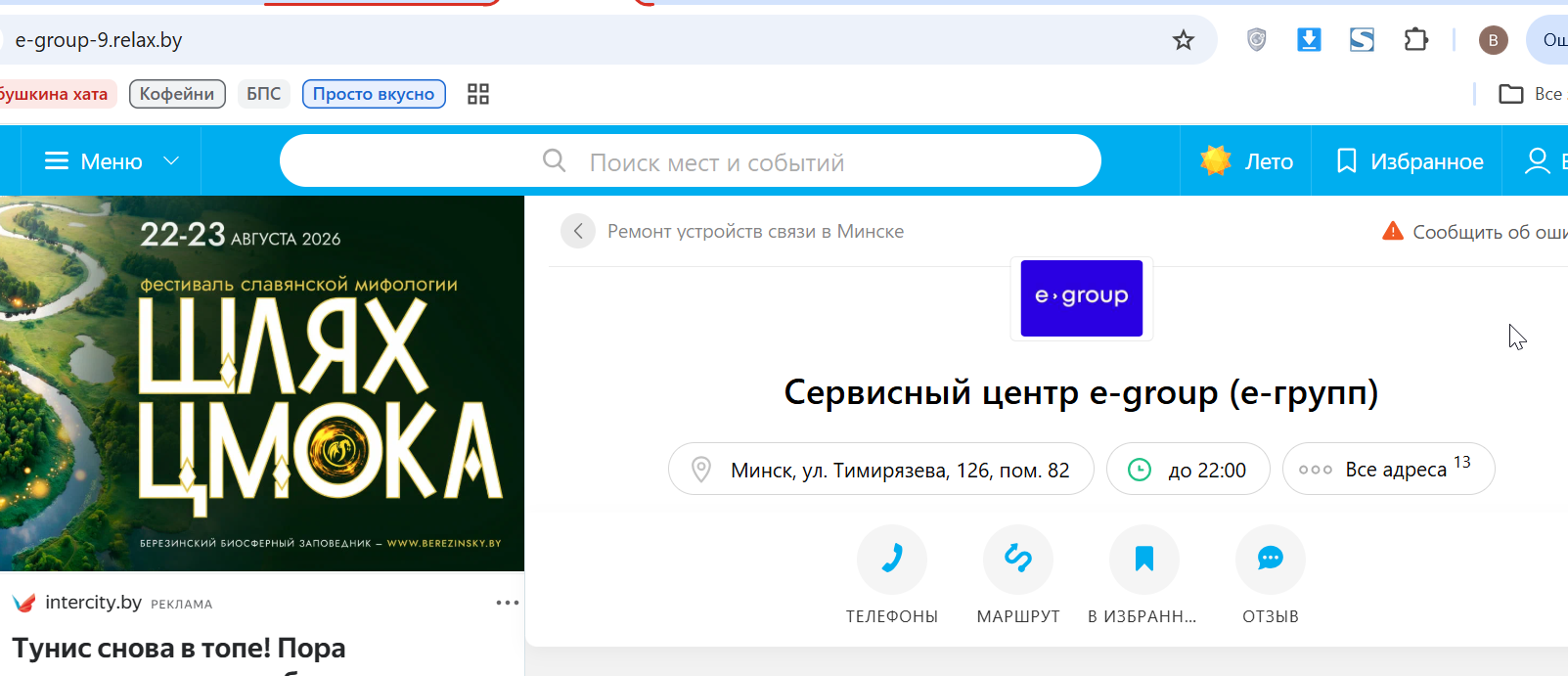
Task: Open the browser profile avatar B
Action: tap(1493, 40)
